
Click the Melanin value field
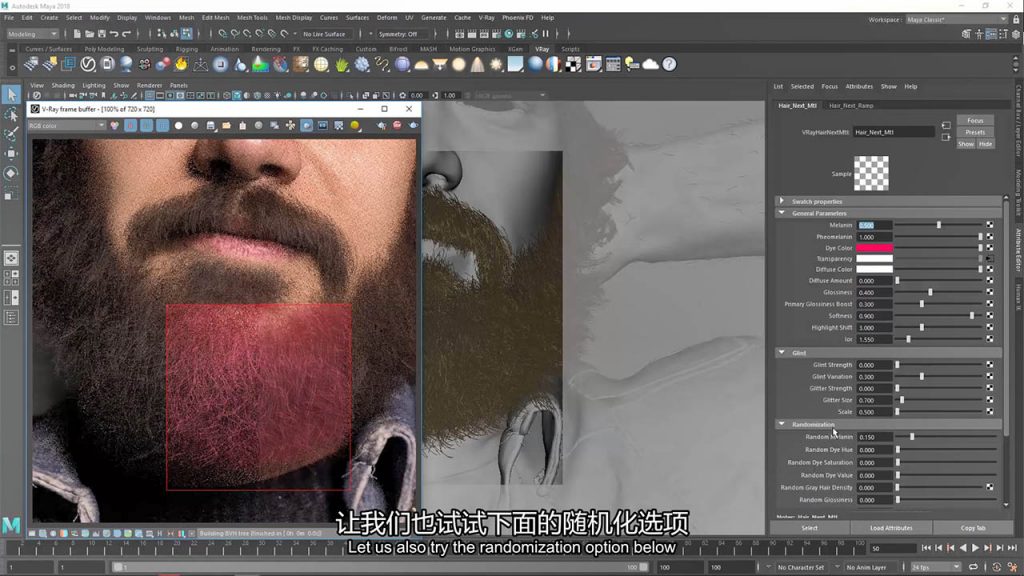[x=874, y=225]
